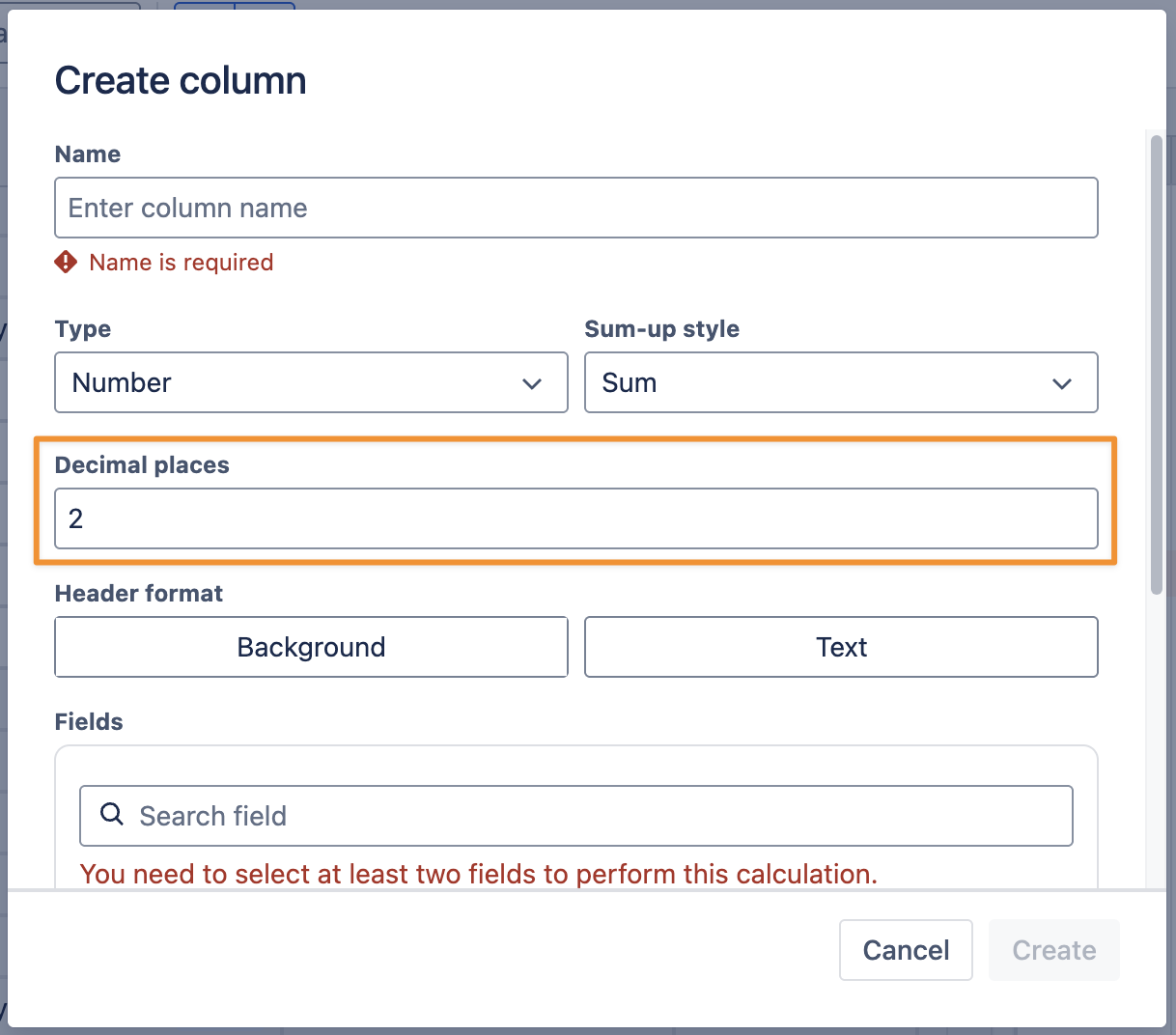
Task: Click the two fields calculation error text
Action: pos(478,874)
